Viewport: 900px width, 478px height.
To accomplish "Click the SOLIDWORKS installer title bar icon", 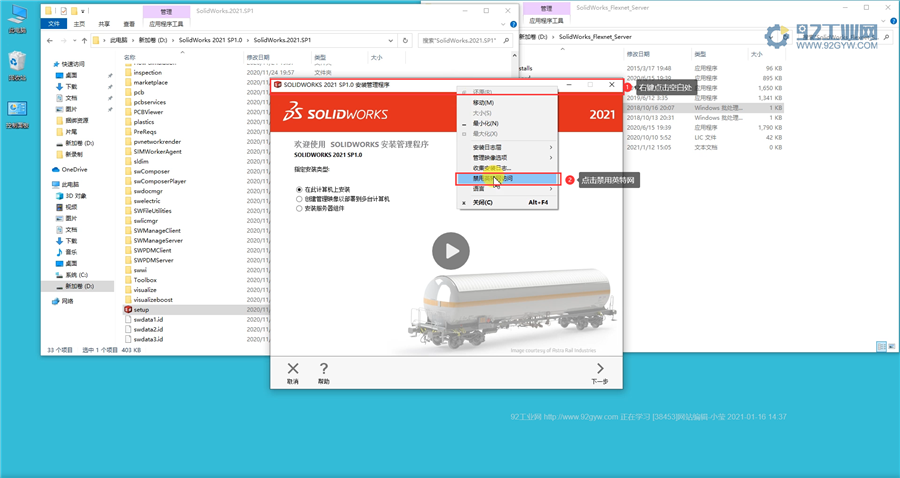I will 278,84.
